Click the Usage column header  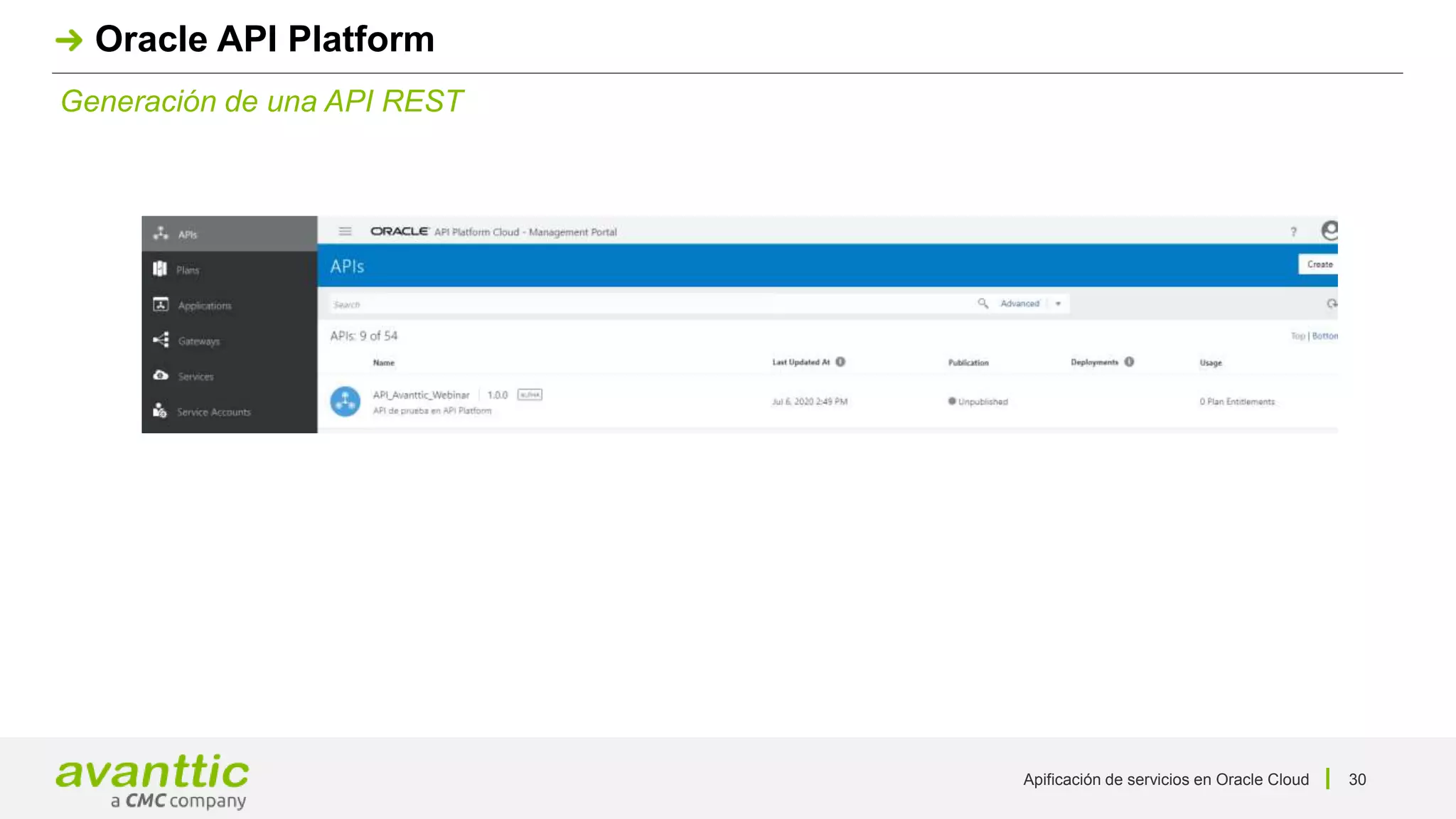[x=1211, y=363]
